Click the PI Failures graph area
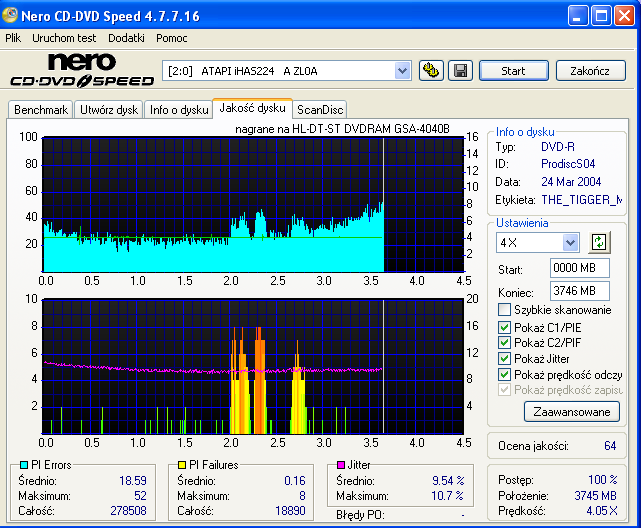 click(253, 367)
